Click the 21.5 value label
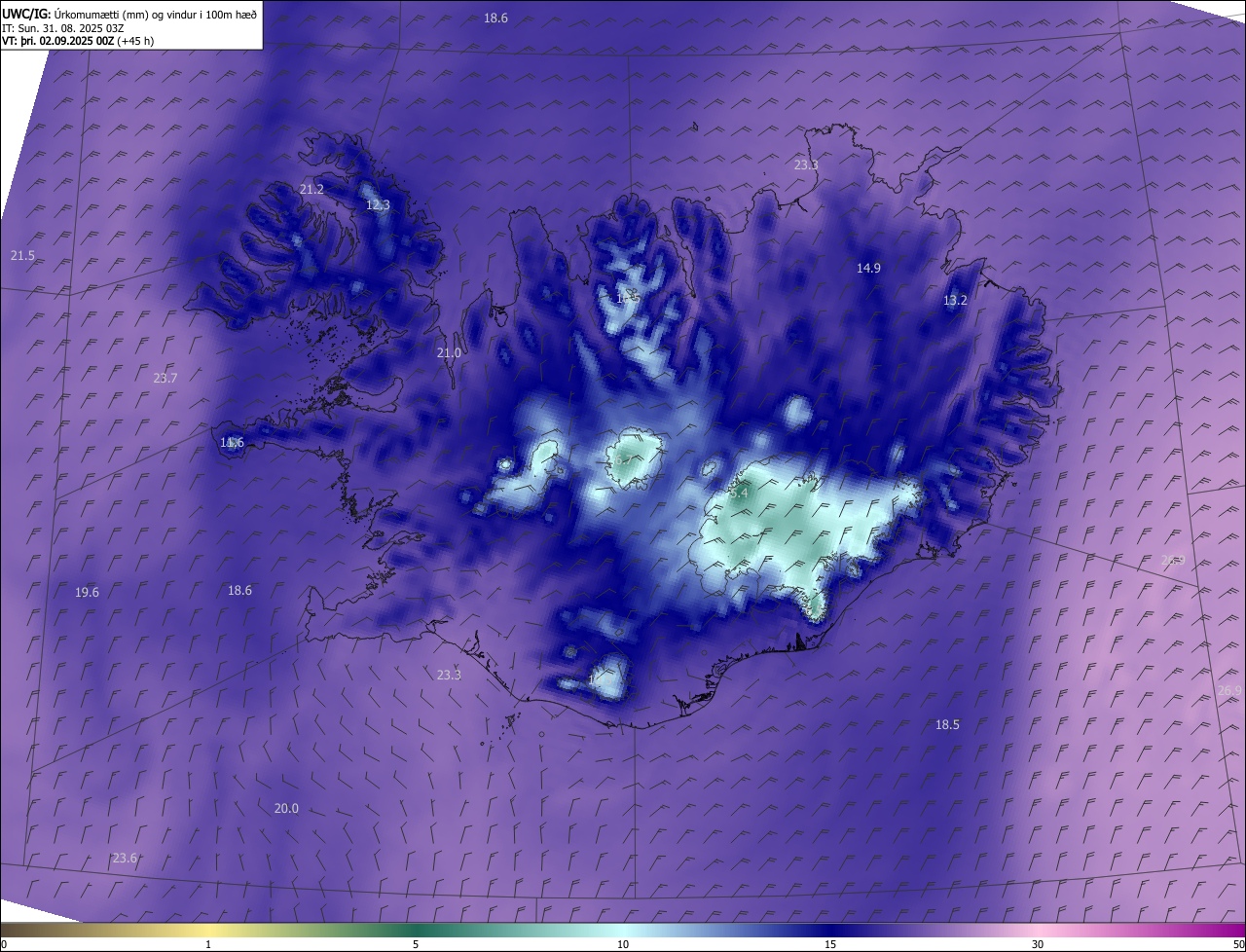Image resolution: width=1246 pixels, height=952 pixels. [22, 256]
